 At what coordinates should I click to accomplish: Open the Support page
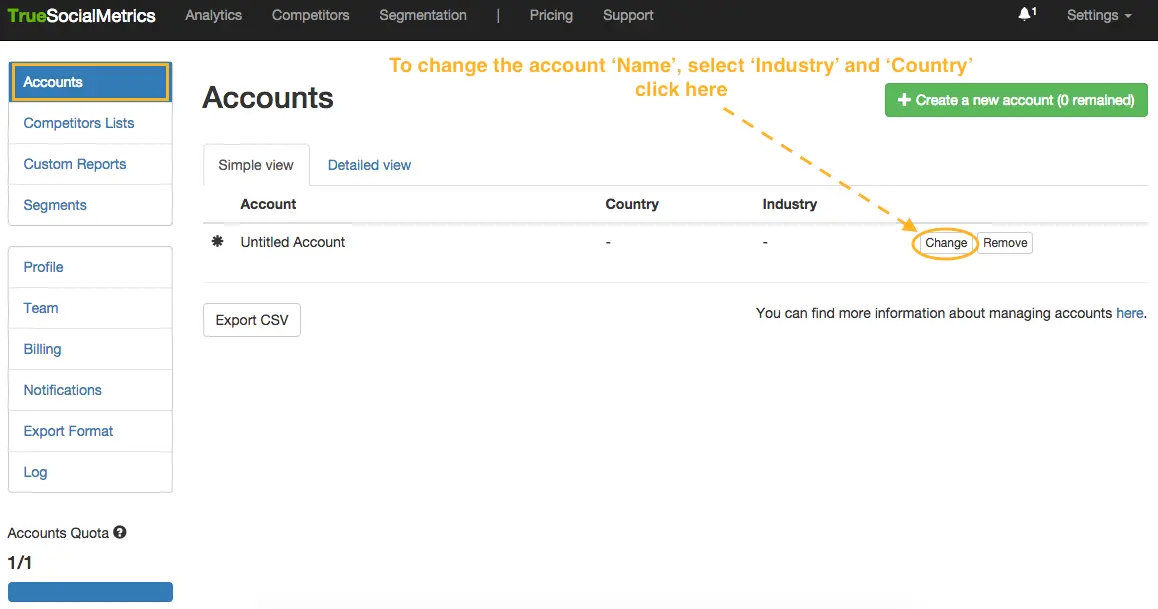[x=628, y=15]
